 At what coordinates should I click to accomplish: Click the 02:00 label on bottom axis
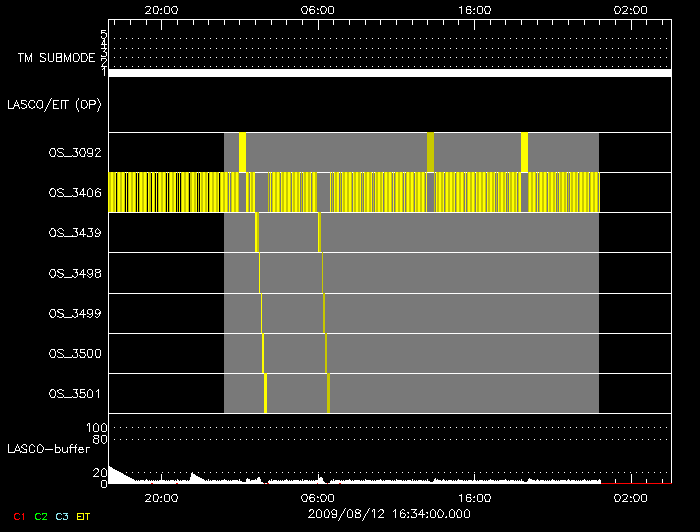[629, 497]
